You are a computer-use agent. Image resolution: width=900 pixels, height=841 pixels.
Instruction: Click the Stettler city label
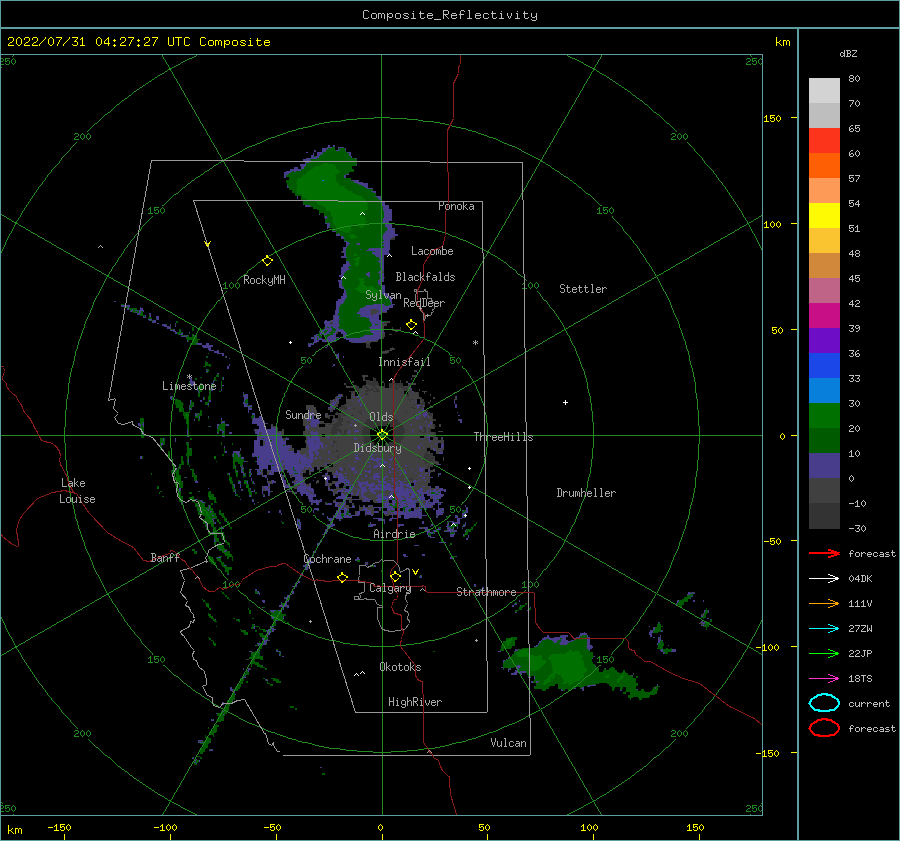(583, 289)
